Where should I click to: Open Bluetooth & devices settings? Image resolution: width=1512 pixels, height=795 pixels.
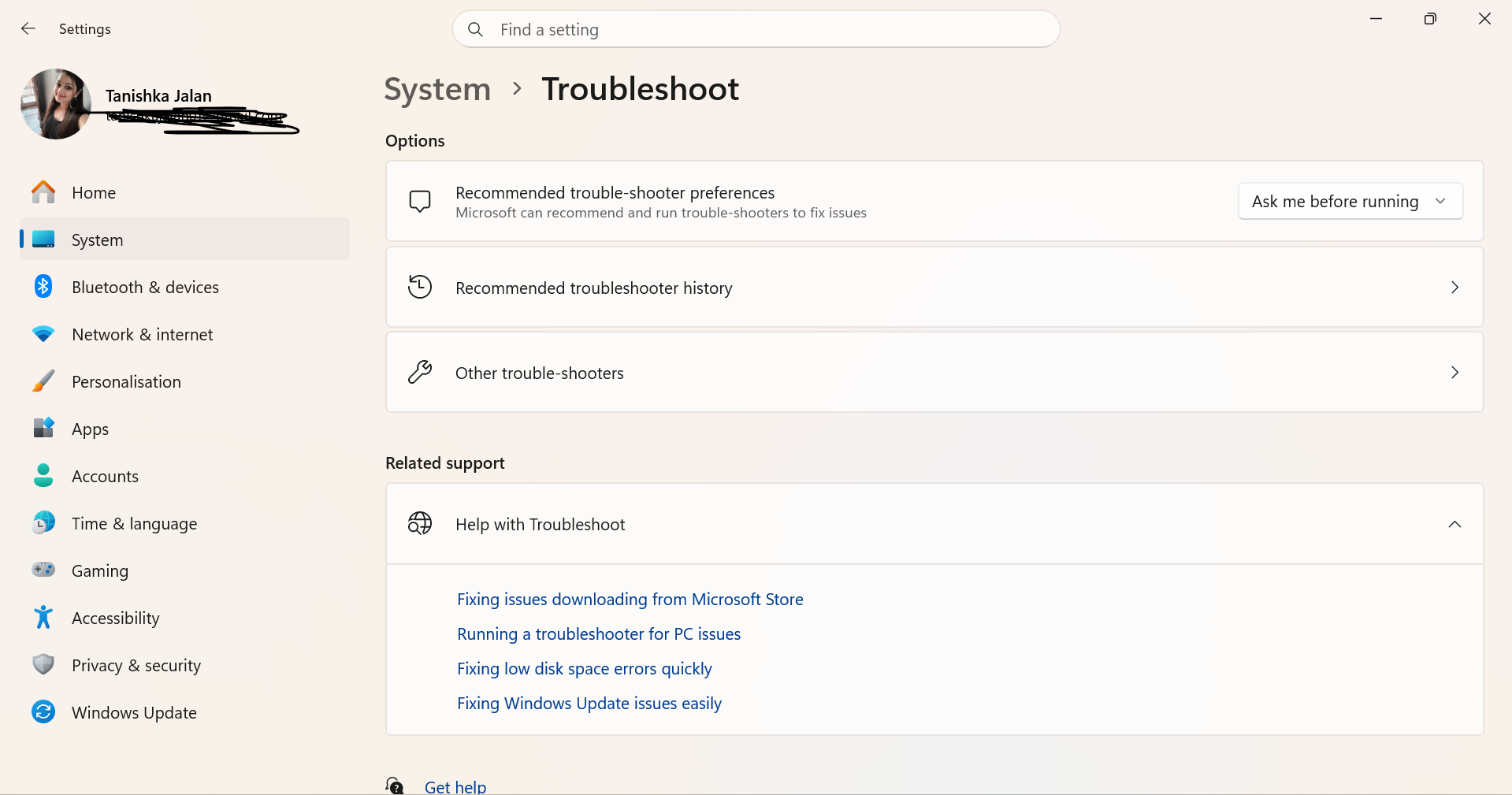(184, 287)
